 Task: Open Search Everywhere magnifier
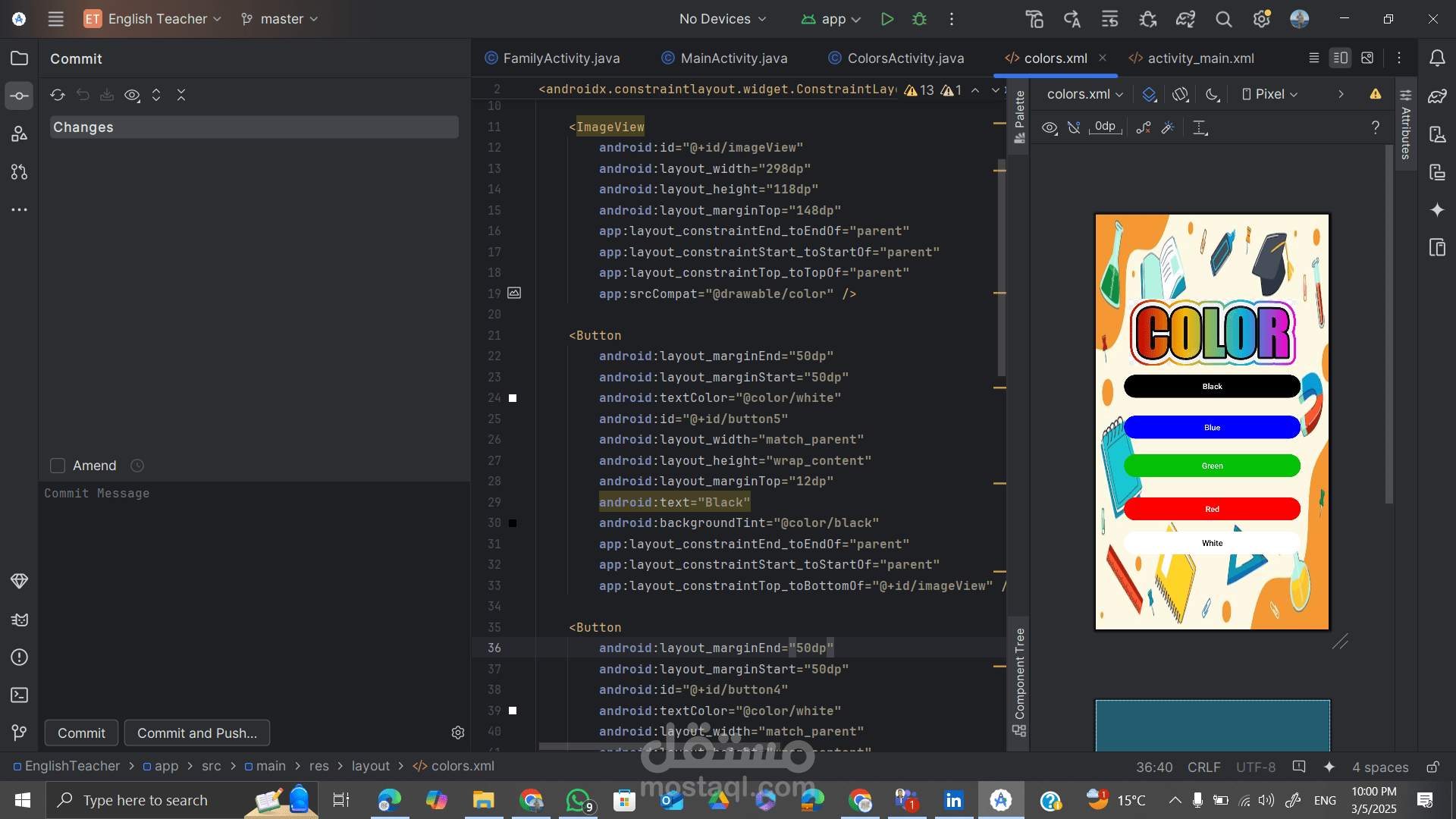(1223, 19)
